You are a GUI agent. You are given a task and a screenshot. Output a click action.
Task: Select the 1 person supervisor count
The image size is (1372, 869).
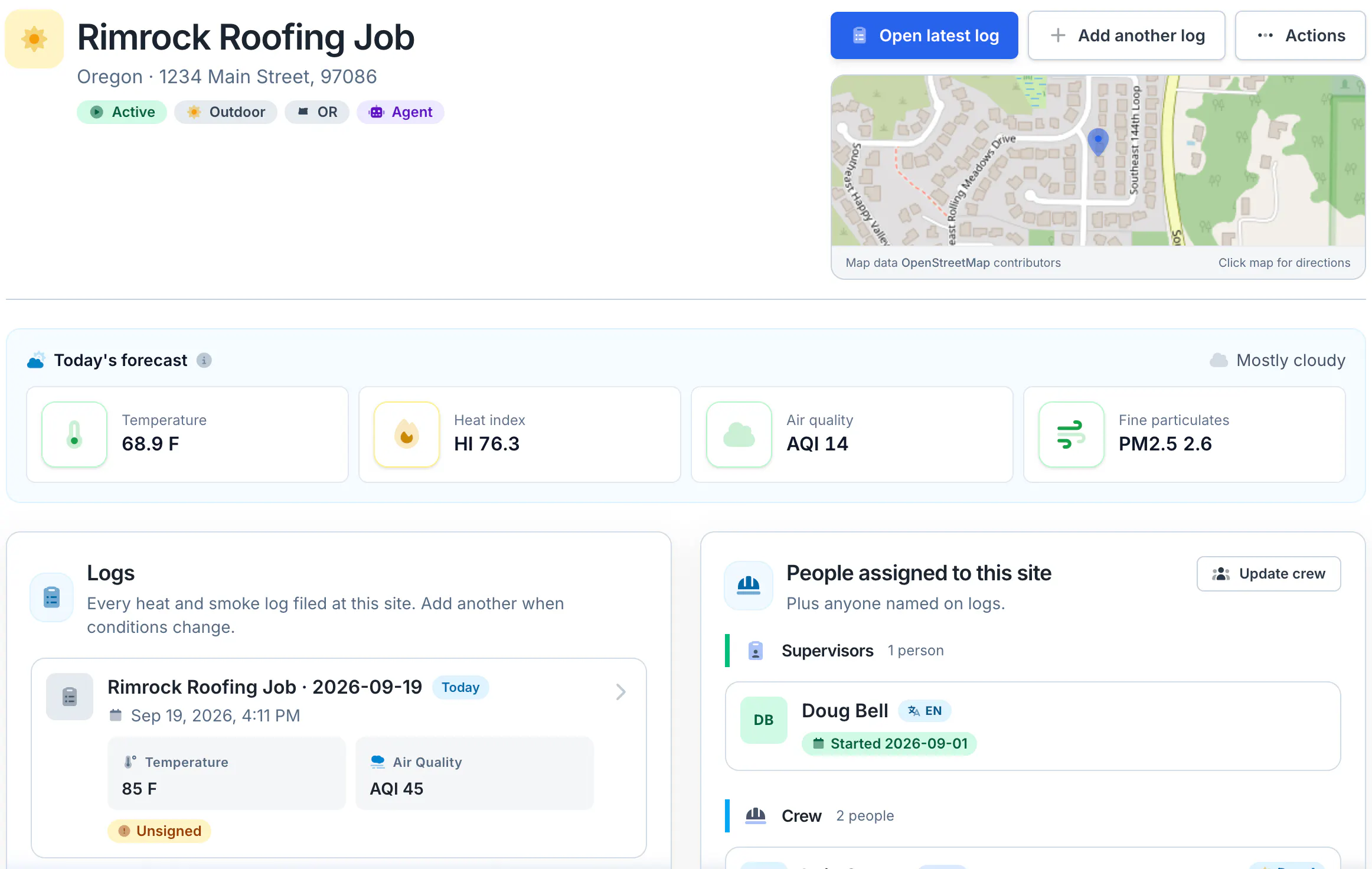[916, 651]
